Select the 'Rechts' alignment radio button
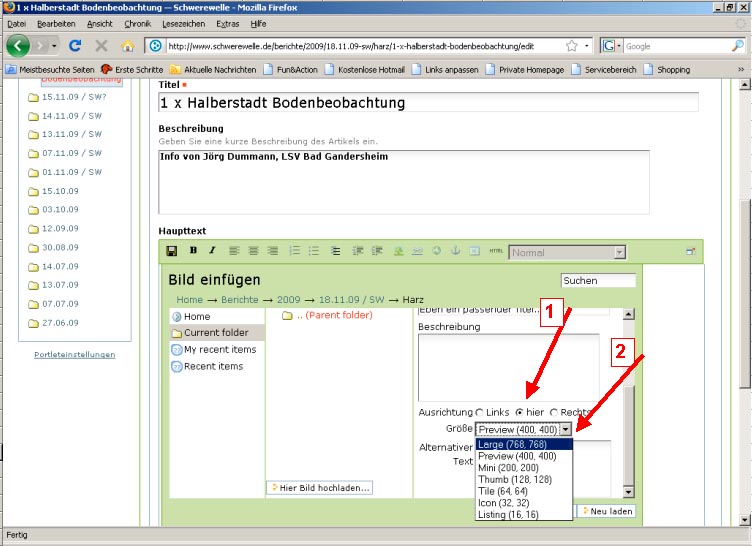This screenshot has width=752, height=546. (x=554, y=412)
